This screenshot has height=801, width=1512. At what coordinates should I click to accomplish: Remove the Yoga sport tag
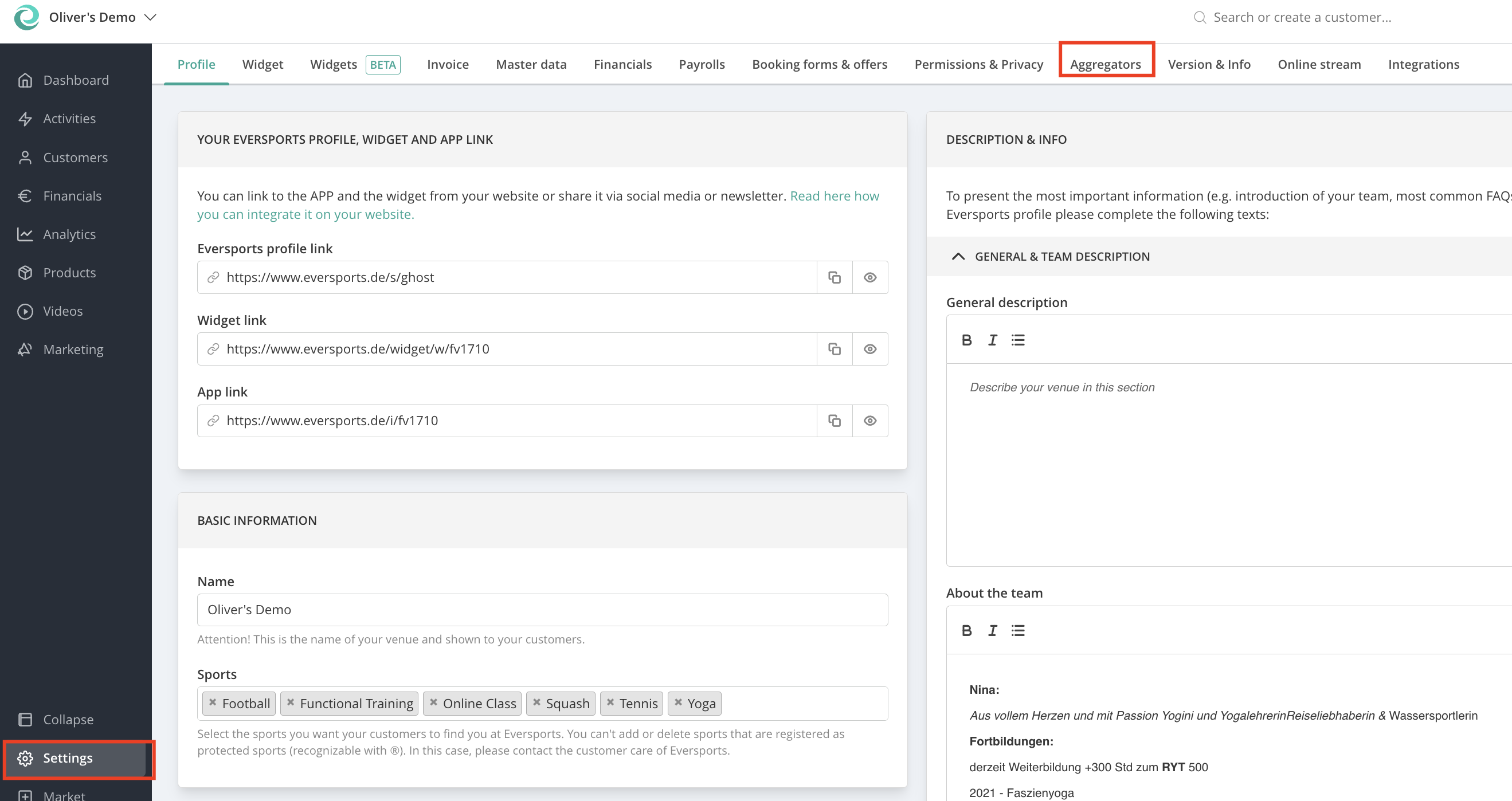(678, 702)
